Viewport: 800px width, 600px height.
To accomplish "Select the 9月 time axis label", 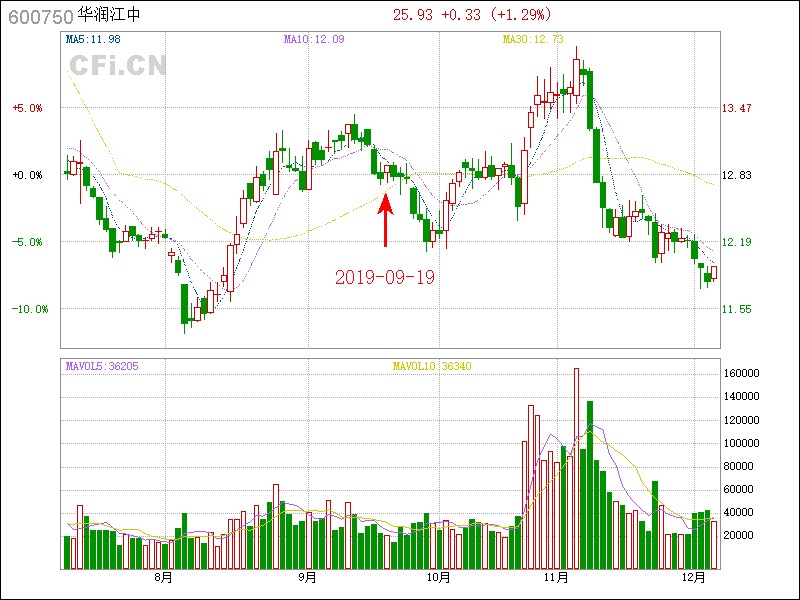I will point(307,577).
